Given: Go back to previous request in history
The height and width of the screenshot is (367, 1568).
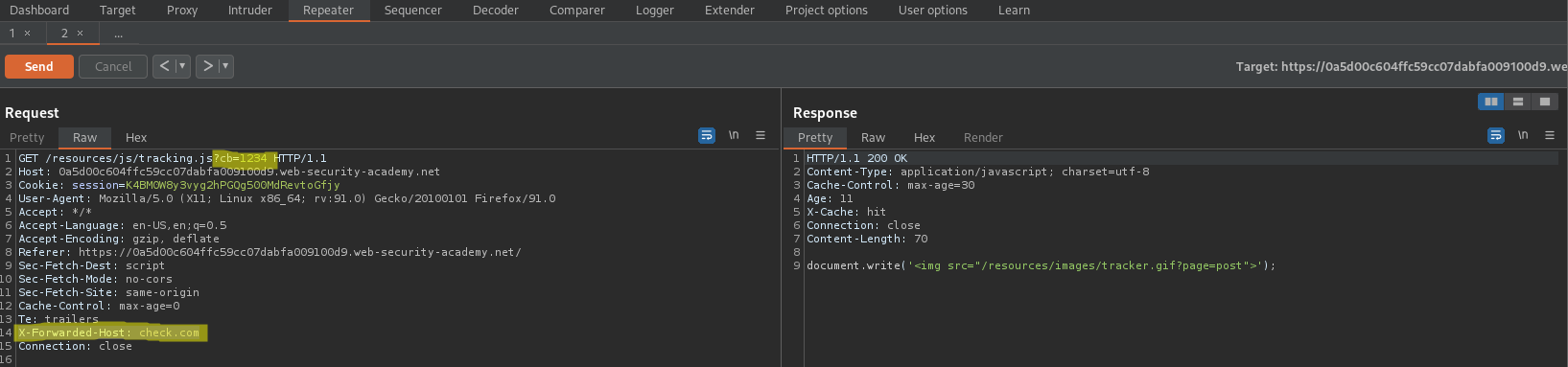Looking at the screenshot, I should point(164,66).
